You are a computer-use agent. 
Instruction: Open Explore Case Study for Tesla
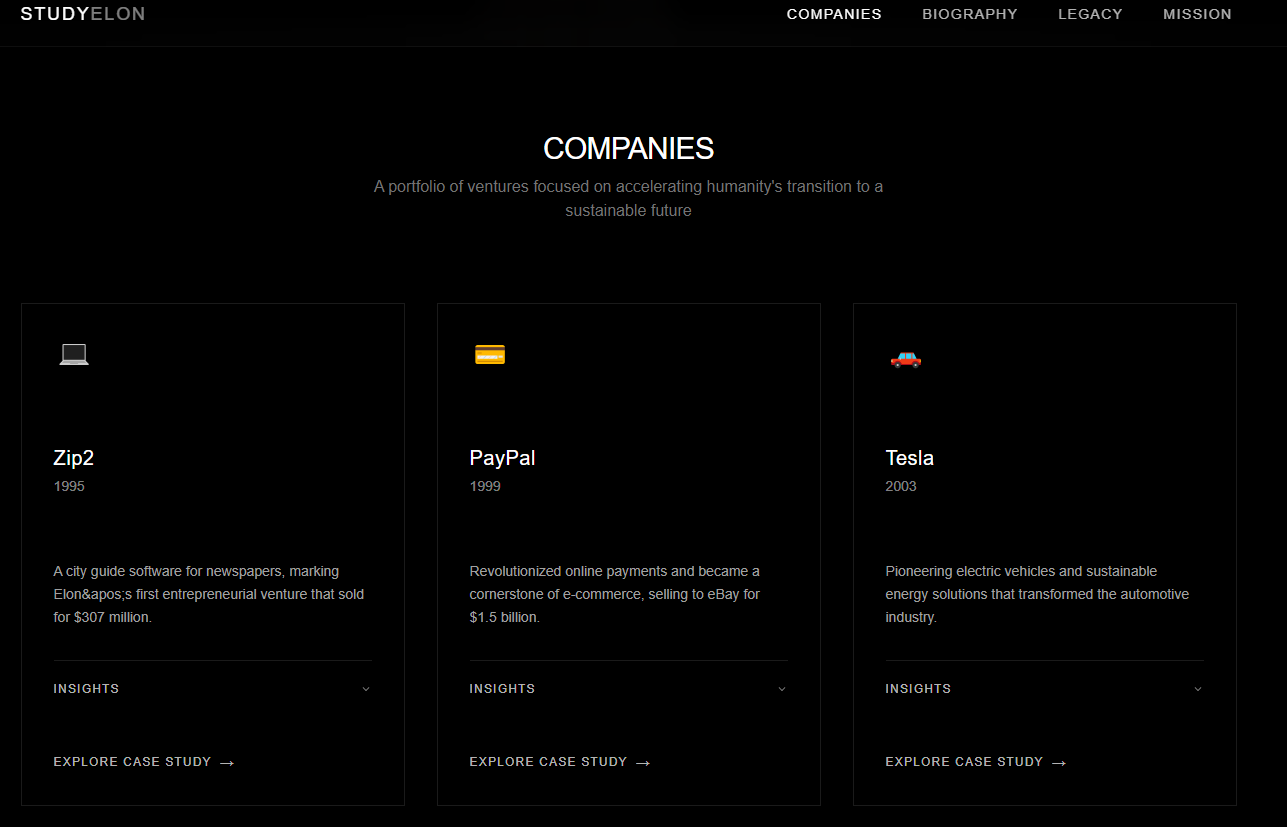976,762
